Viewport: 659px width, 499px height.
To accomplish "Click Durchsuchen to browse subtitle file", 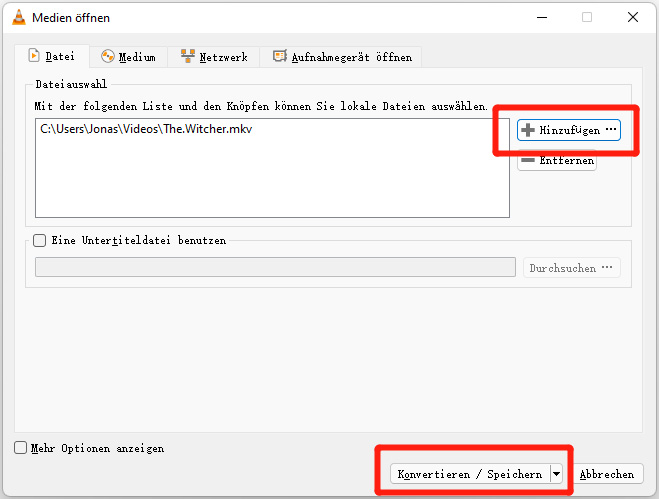I will pos(572,268).
